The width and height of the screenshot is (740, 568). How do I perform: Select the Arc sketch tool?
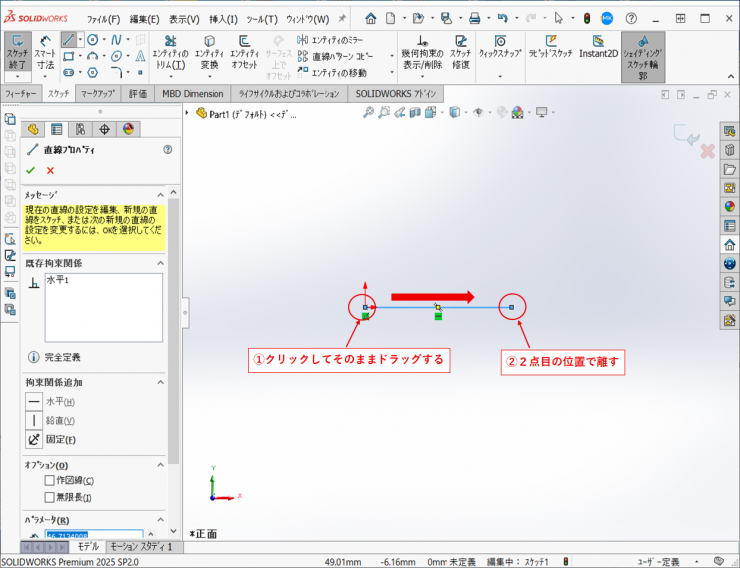pyautogui.click(x=92, y=56)
